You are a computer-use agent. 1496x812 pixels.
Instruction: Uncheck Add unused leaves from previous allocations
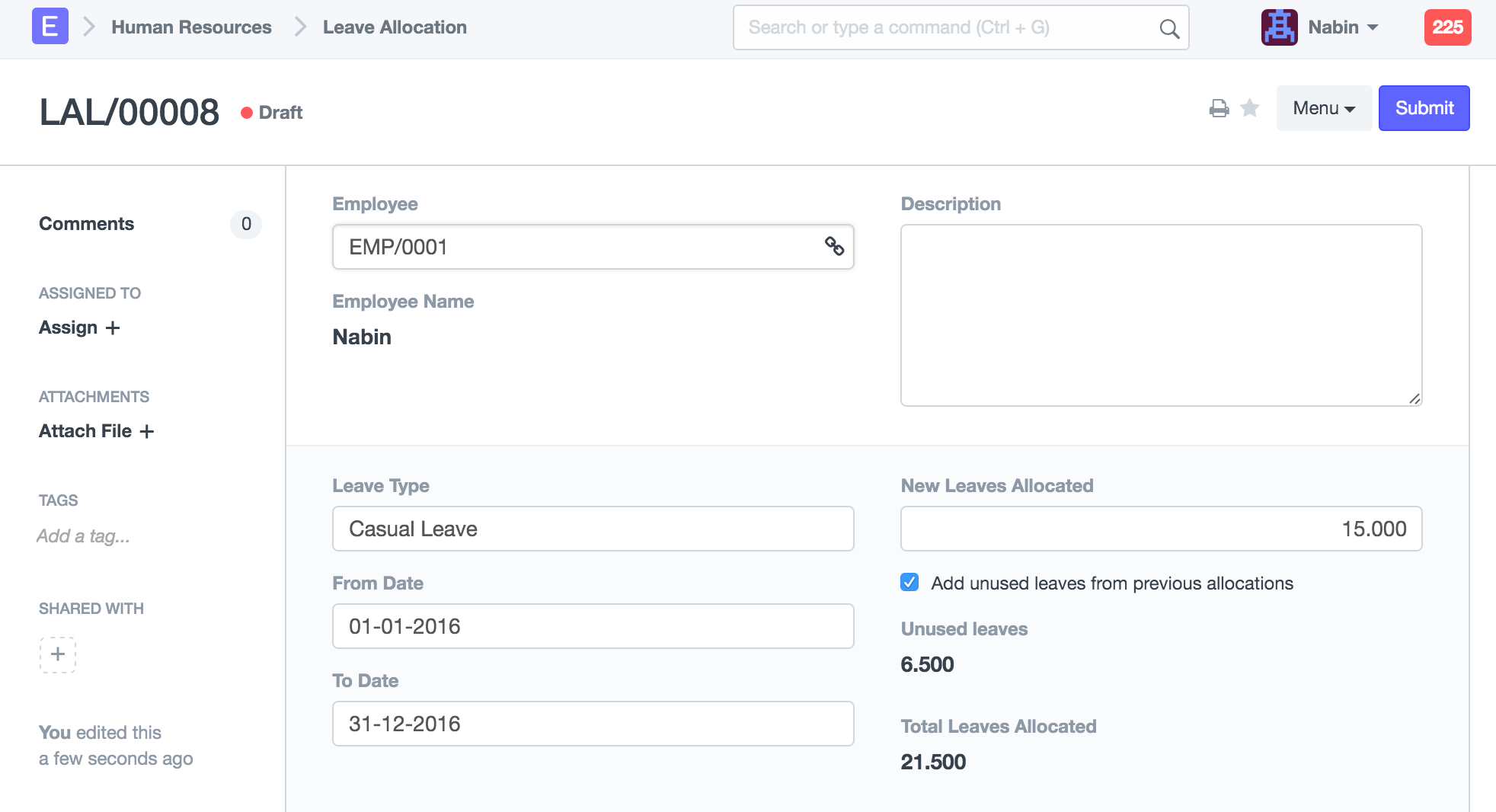click(909, 583)
